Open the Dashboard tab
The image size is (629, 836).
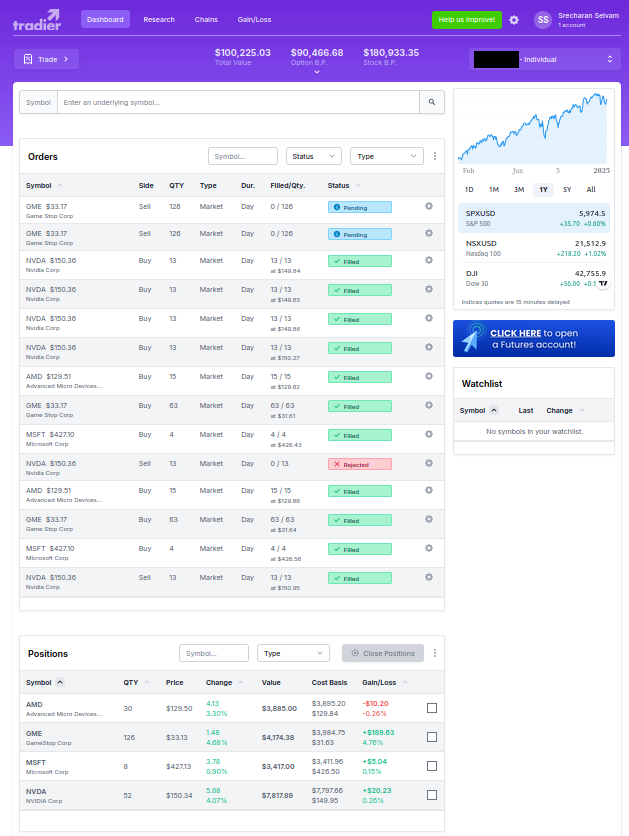(x=105, y=19)
